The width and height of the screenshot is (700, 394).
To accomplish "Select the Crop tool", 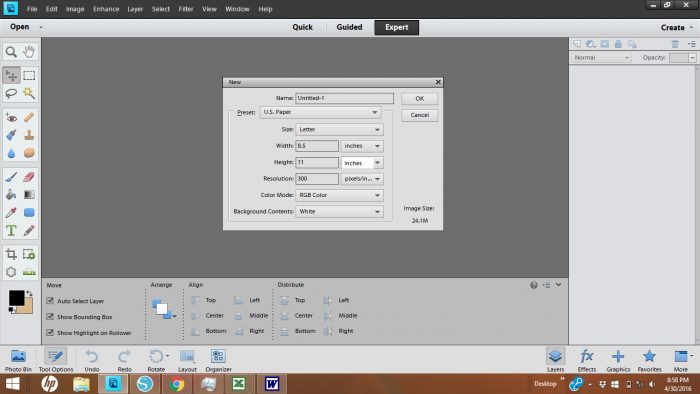I will pos(11,254).
